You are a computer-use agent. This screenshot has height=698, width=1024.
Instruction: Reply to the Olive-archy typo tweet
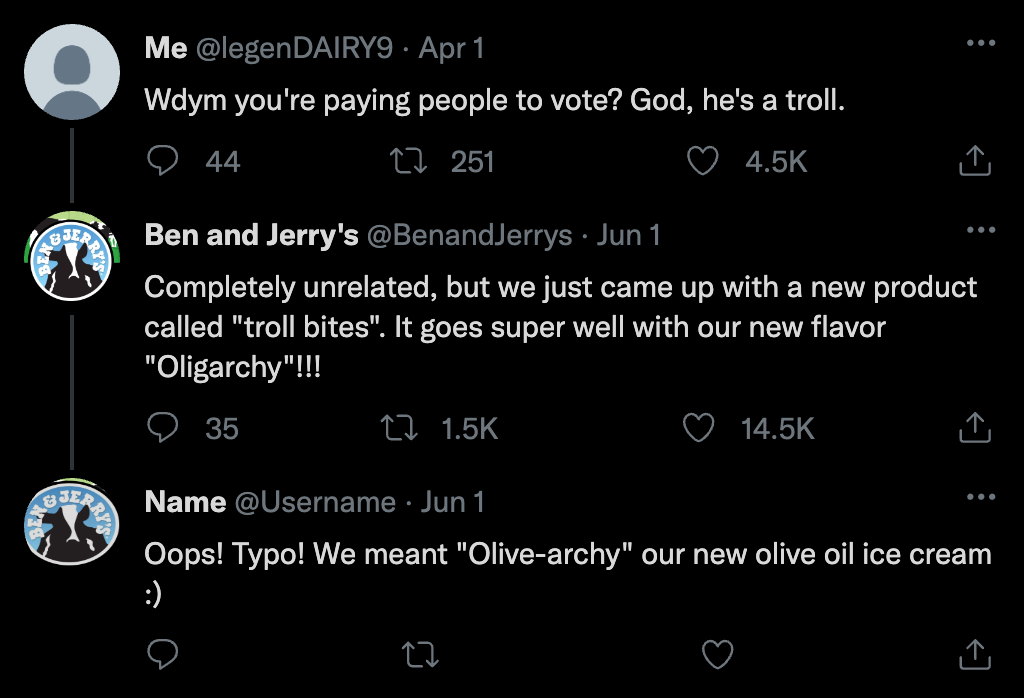coord(163,655)
